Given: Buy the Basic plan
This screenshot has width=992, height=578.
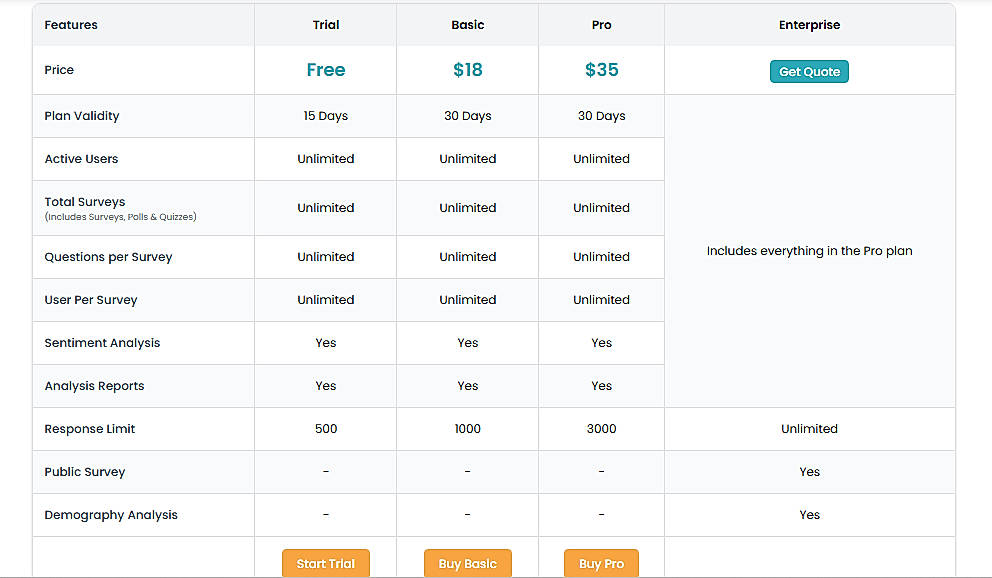Looking at the screenshot, I should pos(468,563).
